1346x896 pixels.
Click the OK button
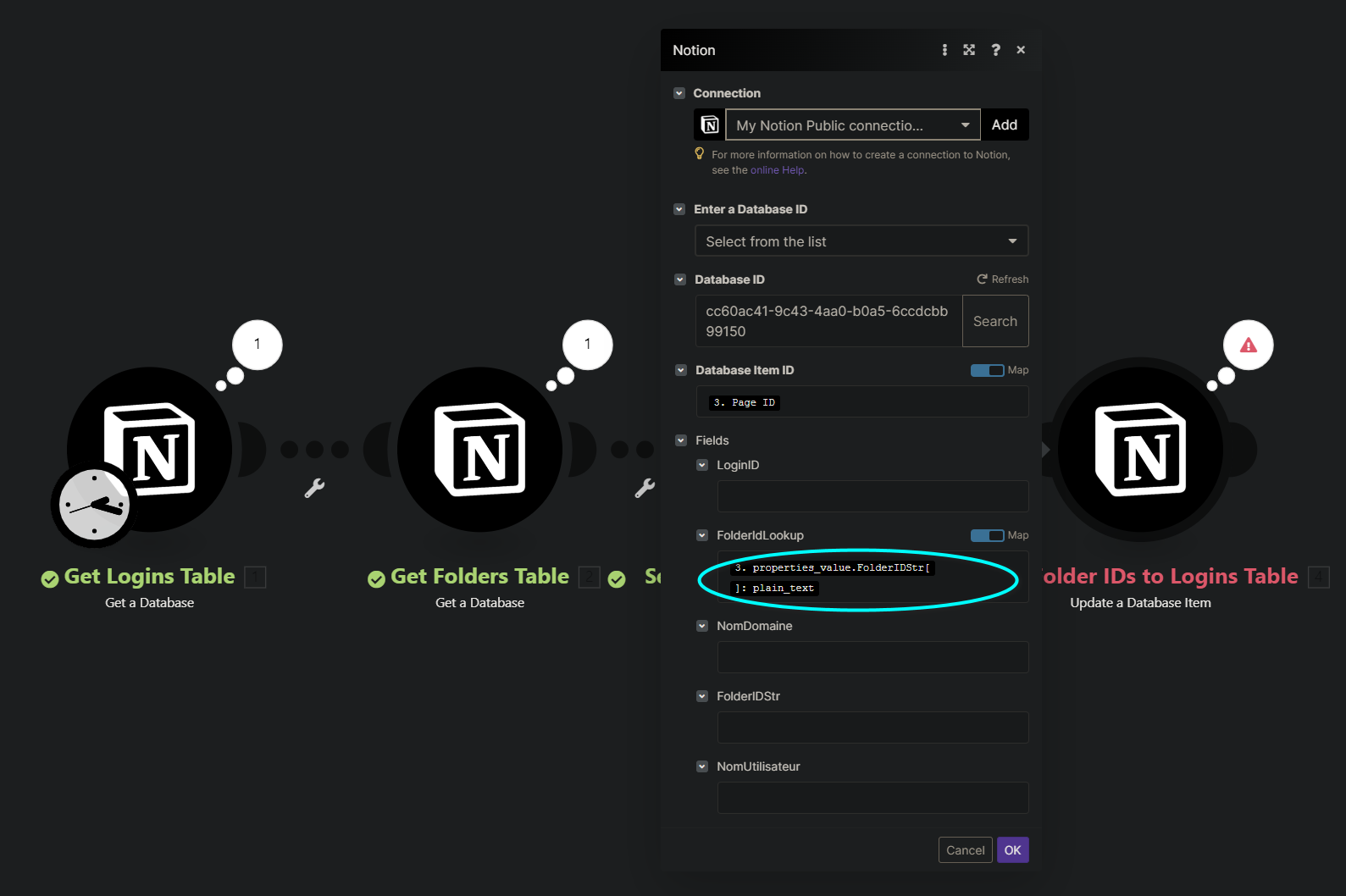[x=1012, y=850]
